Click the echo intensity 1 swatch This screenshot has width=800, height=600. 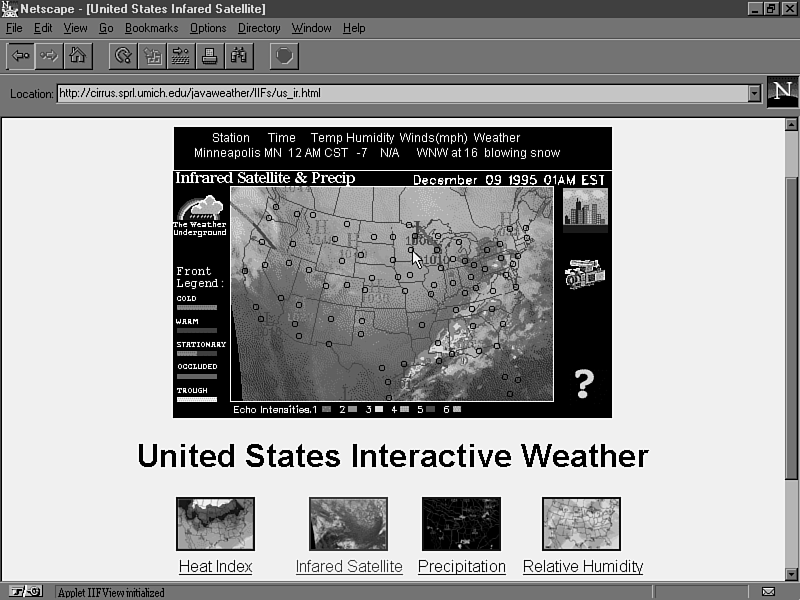326,410
